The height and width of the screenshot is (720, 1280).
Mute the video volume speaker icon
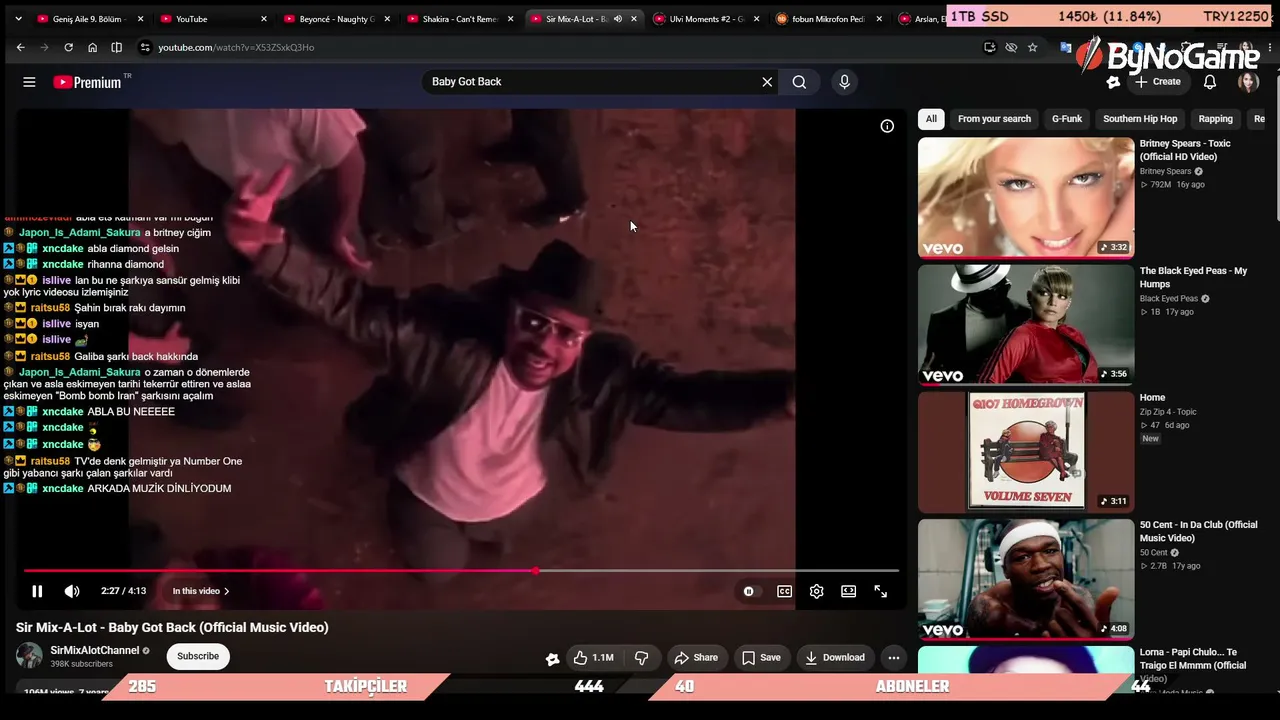72,591
